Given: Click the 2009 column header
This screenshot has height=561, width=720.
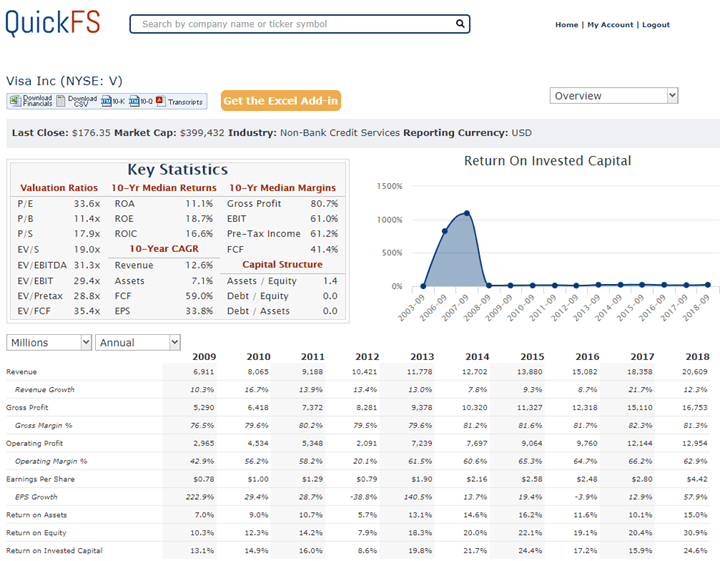Looking at the screenshot, I should click(x=203, y=356).
